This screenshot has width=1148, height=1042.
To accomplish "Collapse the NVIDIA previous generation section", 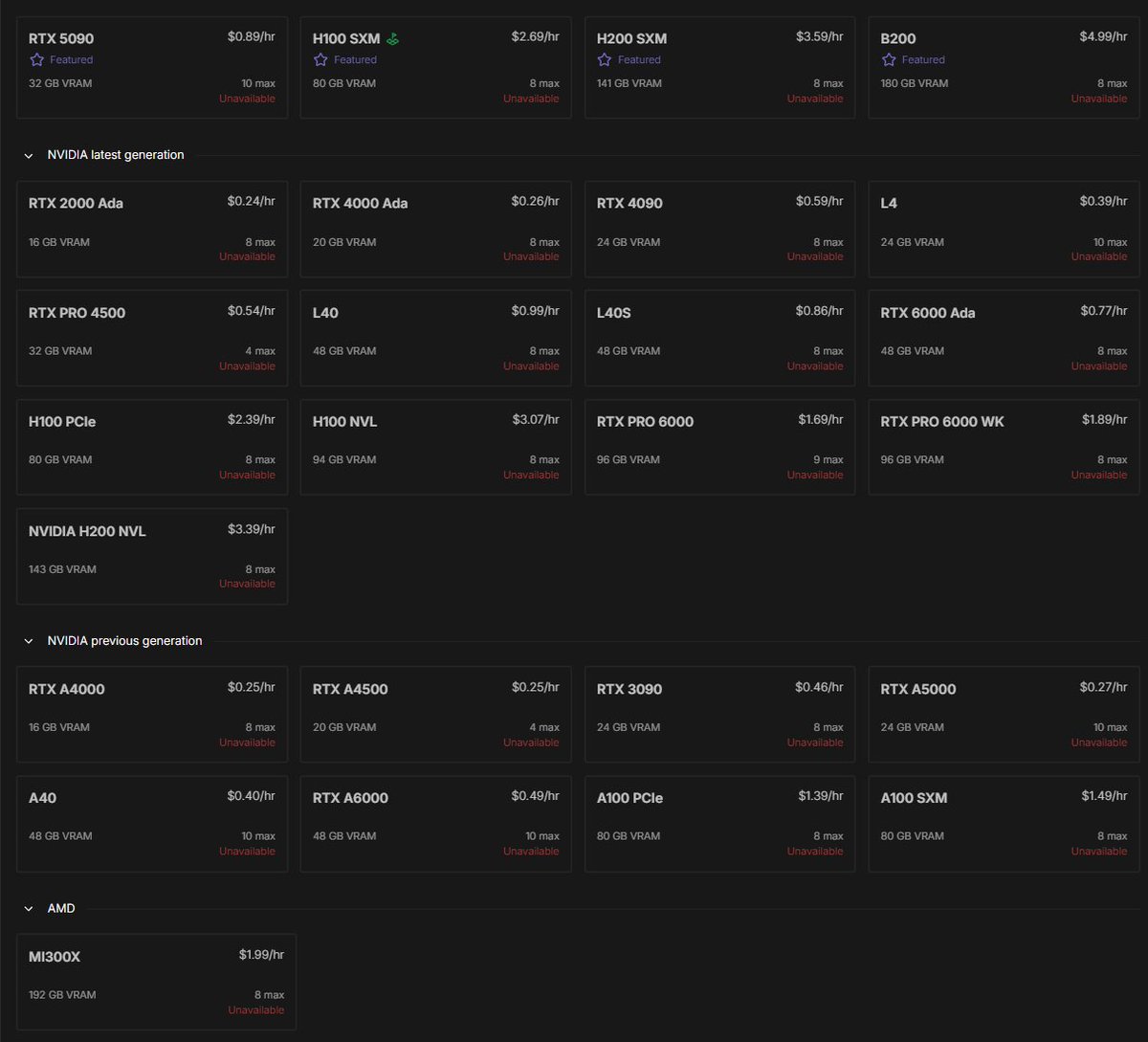I will pyautogui.click(x=29, y=641).
